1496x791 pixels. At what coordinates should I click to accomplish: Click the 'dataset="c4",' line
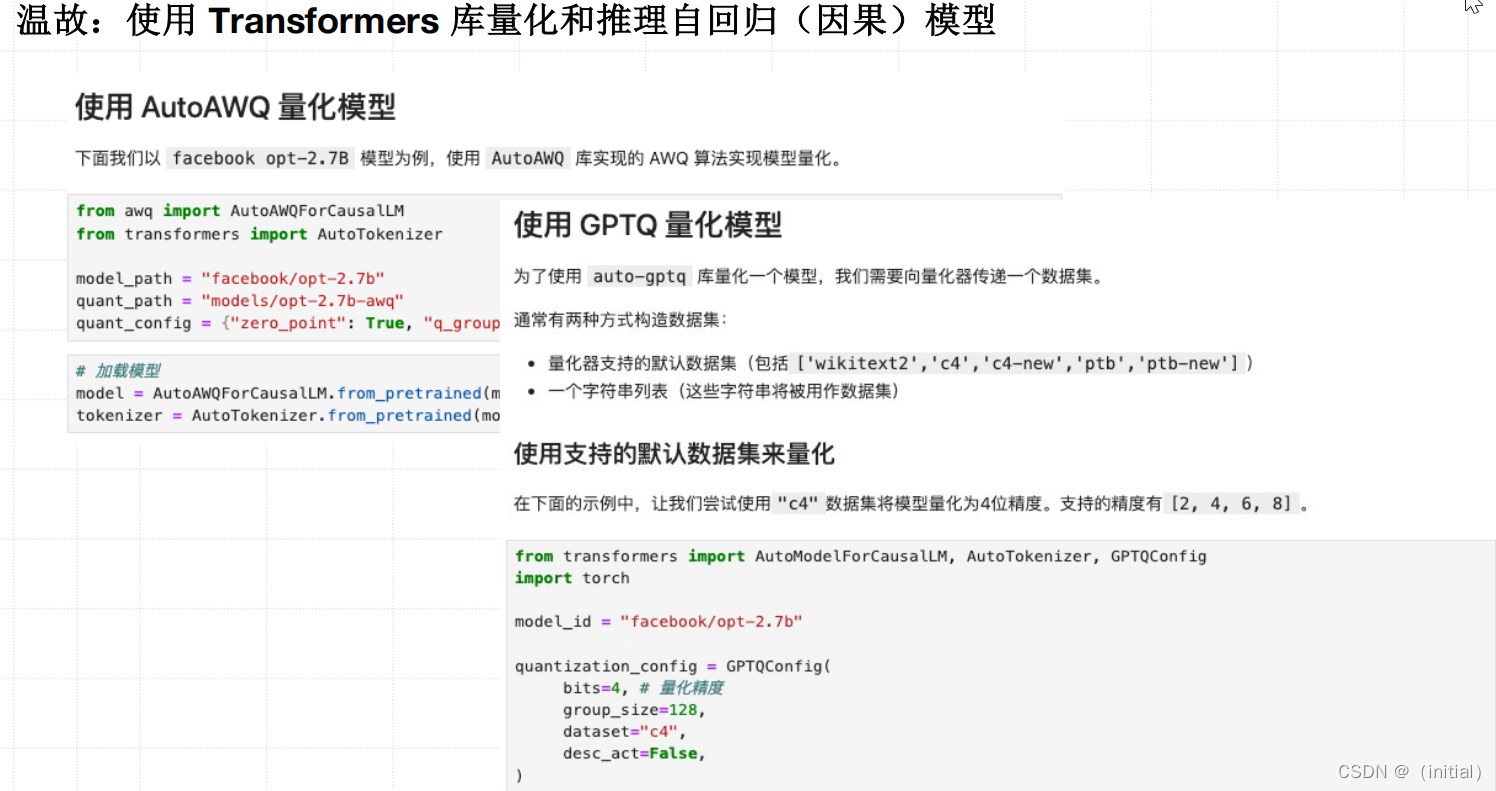coord(625,732)
